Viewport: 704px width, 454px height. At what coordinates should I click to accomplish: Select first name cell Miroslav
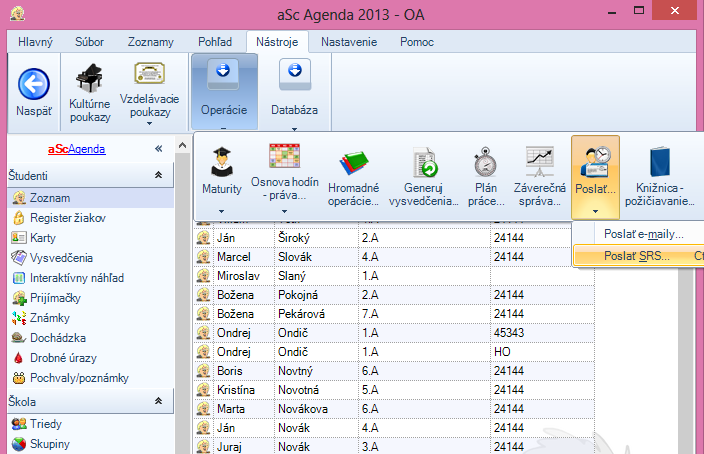point(243,276)
